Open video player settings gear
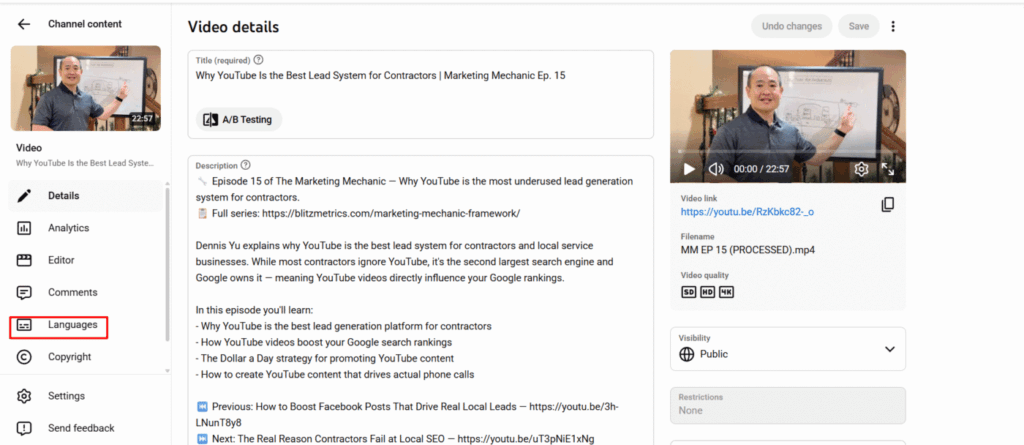This screenshot has height=445, width=1024. tap(861, 169)
